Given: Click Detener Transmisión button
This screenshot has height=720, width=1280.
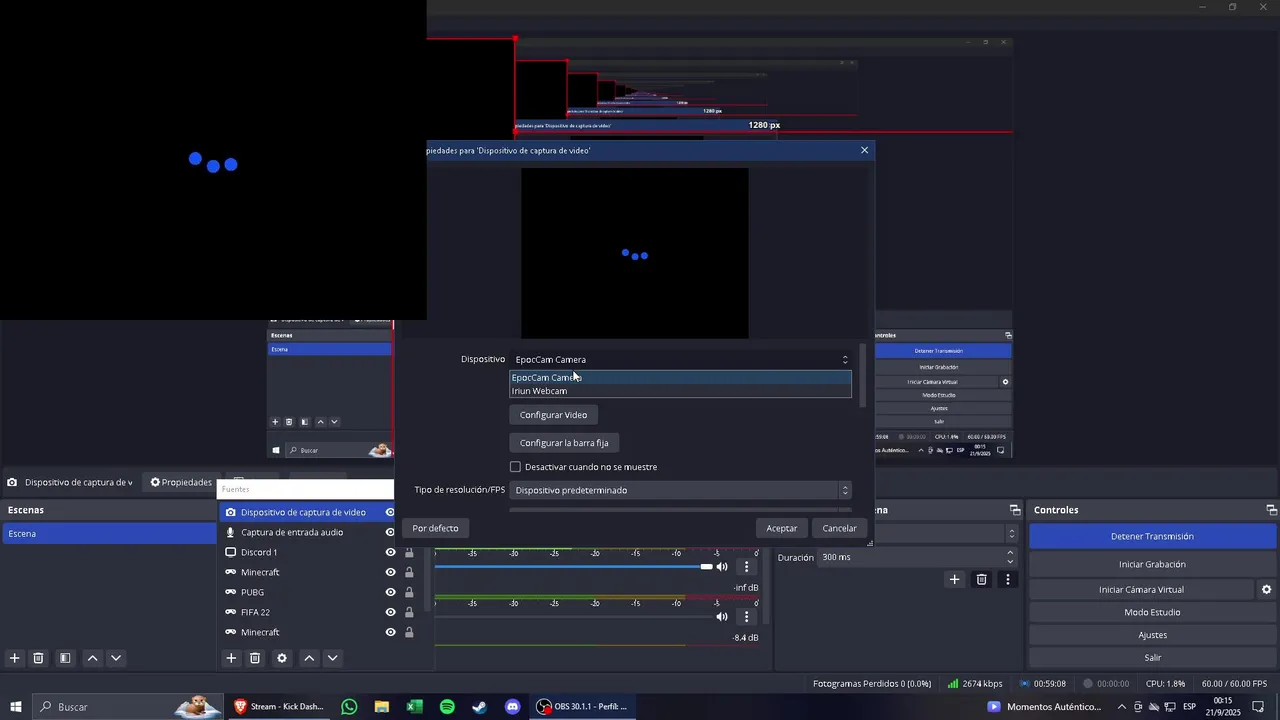Looking at the screenshot, I should (x=1152, y=536).
